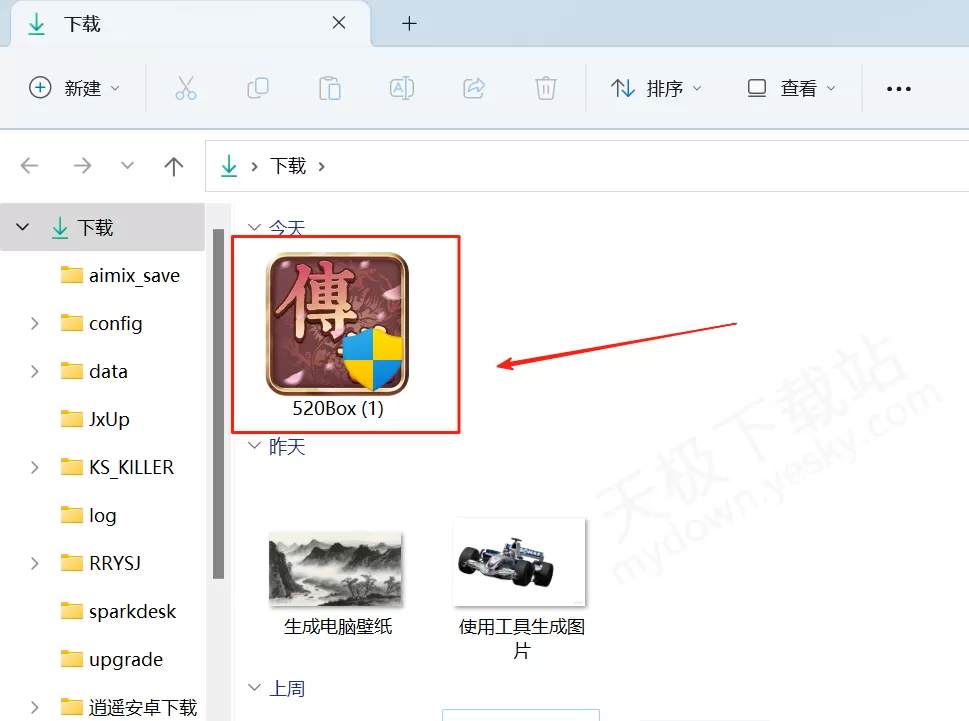Select the 逍遥安卓下载 folder in sidebar
The width and height of the screenshot is (969, 721).
(143, 707)
